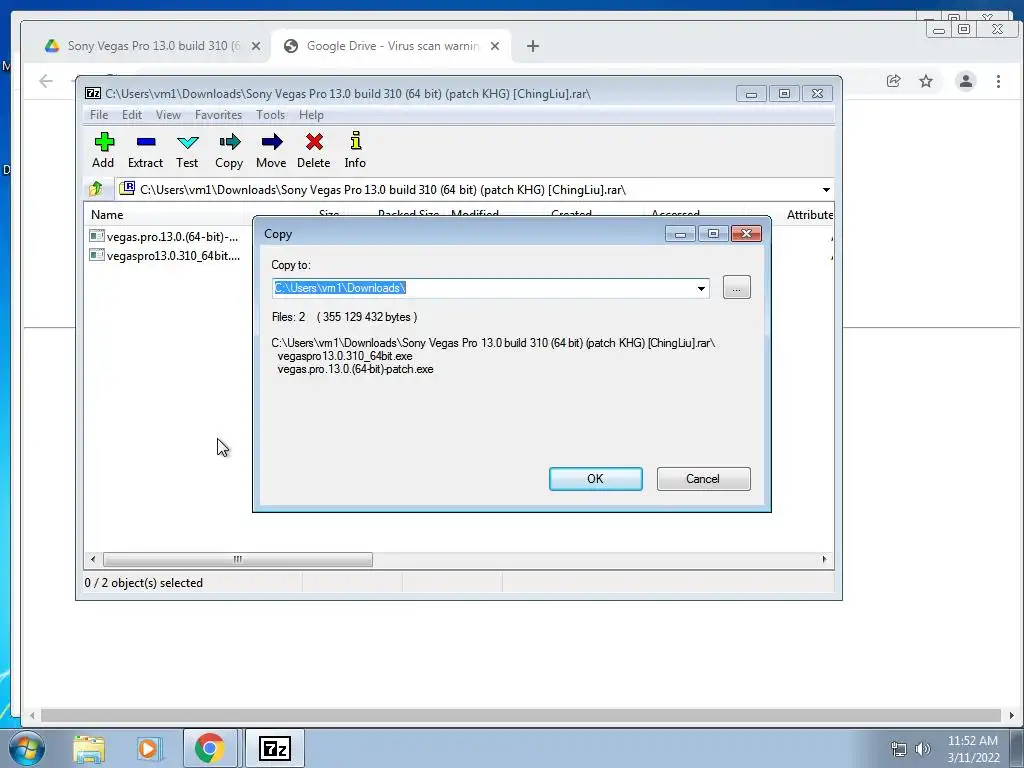Click the Delete toolbar icon
Viewport: 1024px width, 768px height.
pyautogui.click(x=313, y=150)
